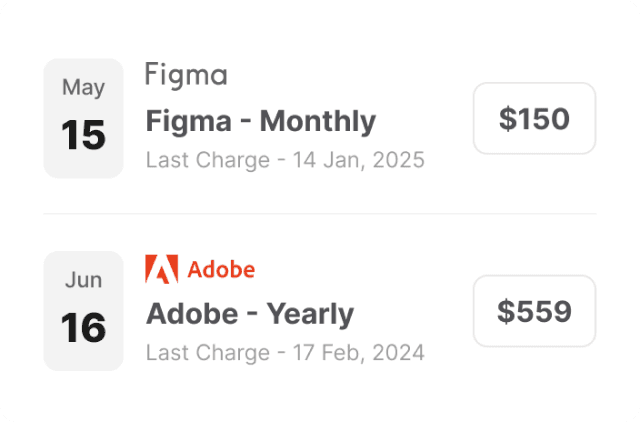Select the red Adobe wordmark text
Viewport: 640px width, 422px height.
(221, 269)
